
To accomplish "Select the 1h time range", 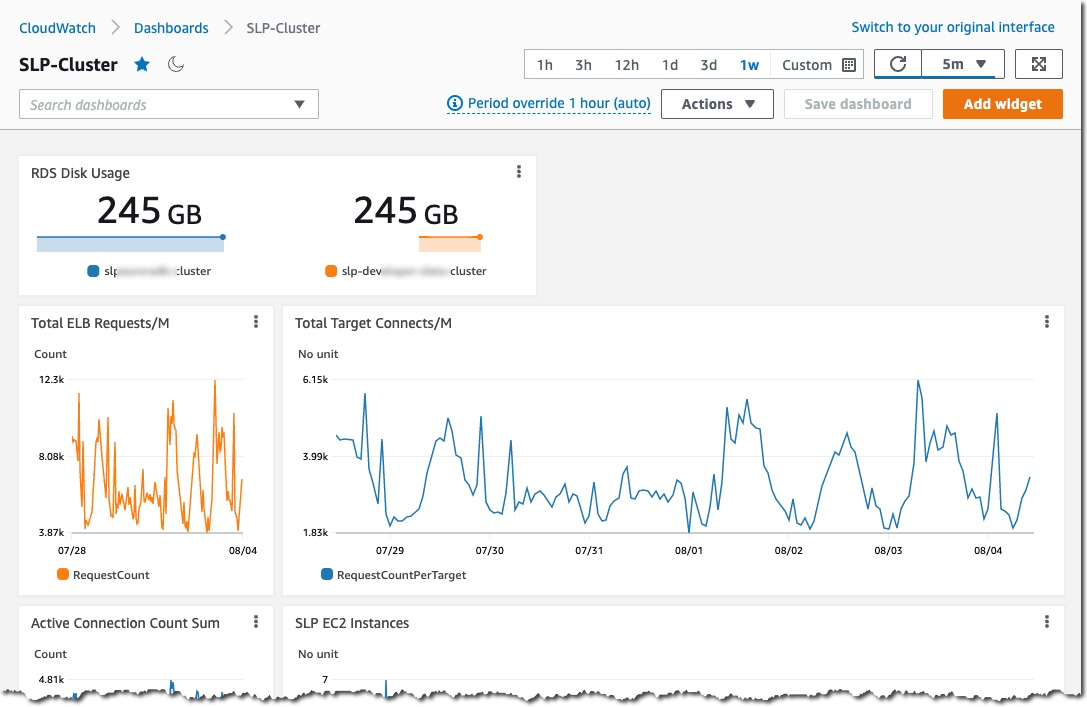I will click(x=545, y=65).
